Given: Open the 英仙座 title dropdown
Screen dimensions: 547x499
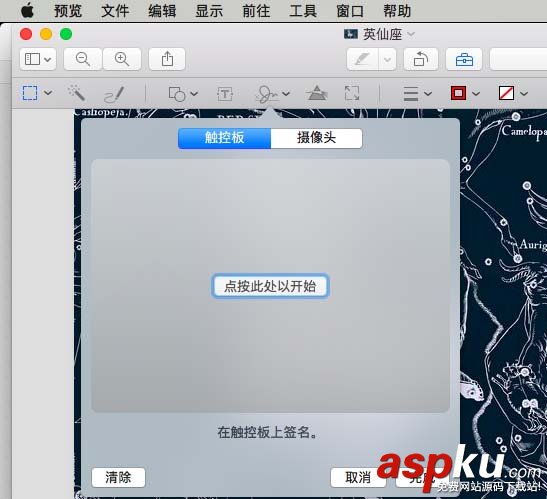Looking at the screenshot, I should click(x=411, y=34).
